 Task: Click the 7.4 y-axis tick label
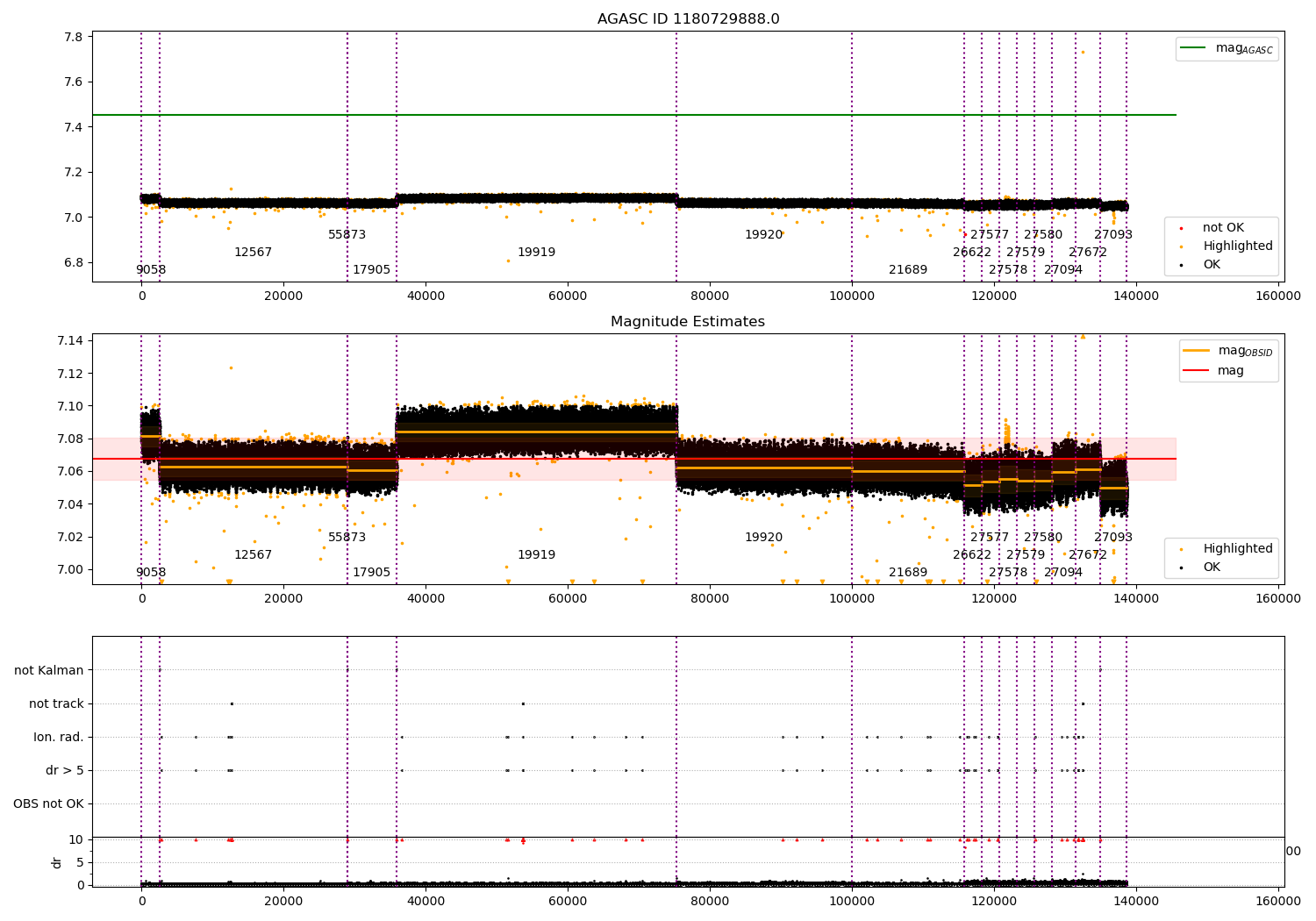74,127
